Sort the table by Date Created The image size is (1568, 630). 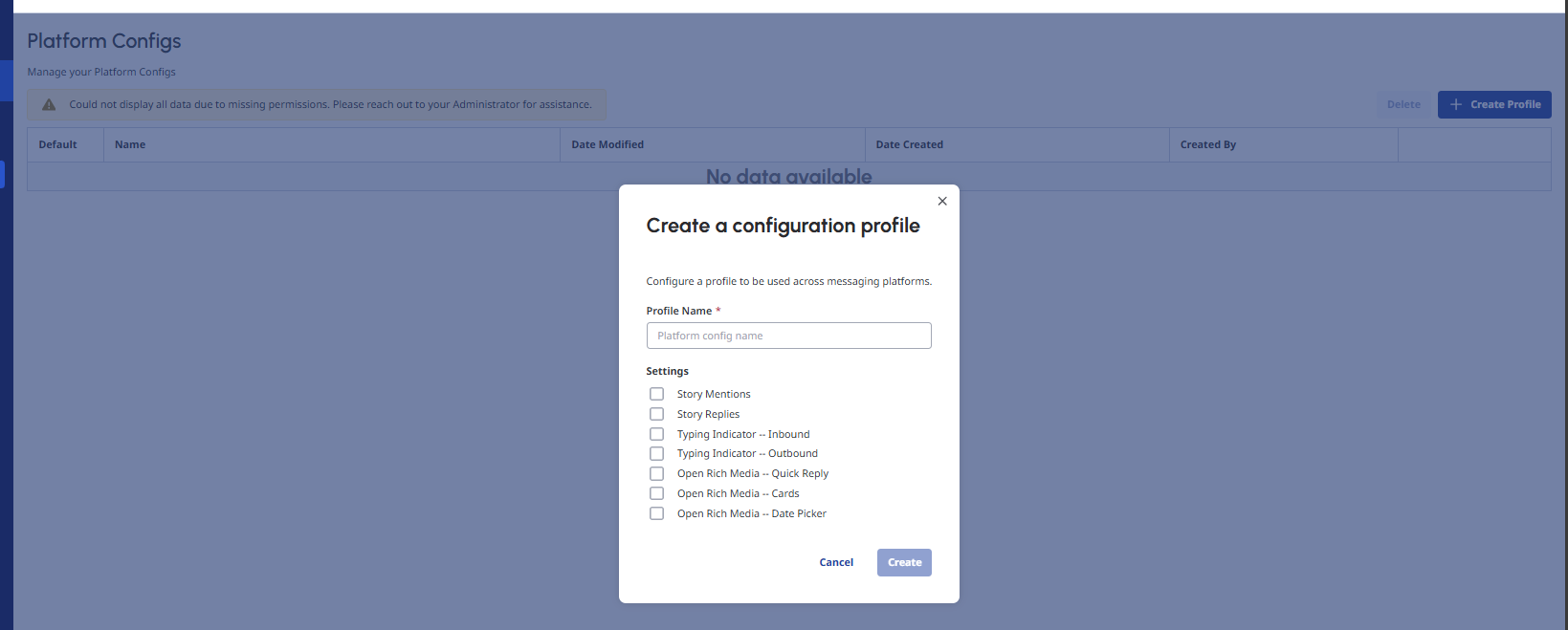coord(909,144)
